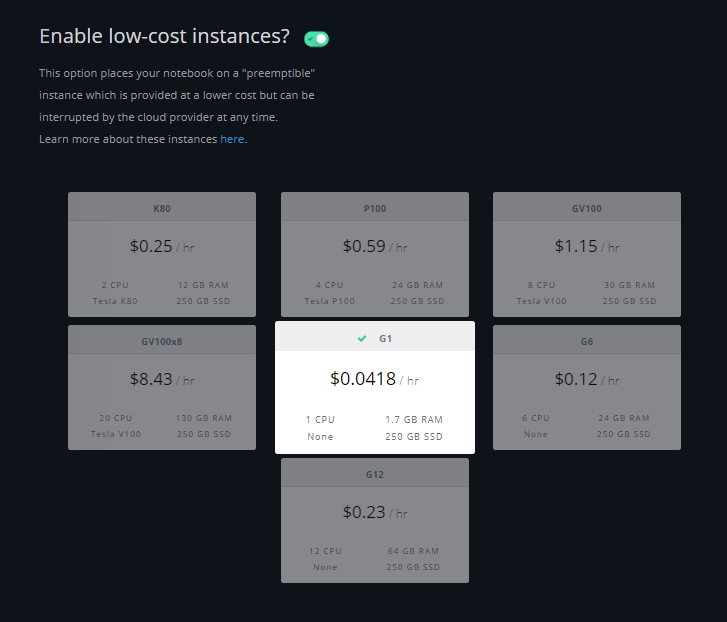Select the K80 instance card
Image resolution: width=727 pixels, height=622 pixels.
(x=162, y=255)
